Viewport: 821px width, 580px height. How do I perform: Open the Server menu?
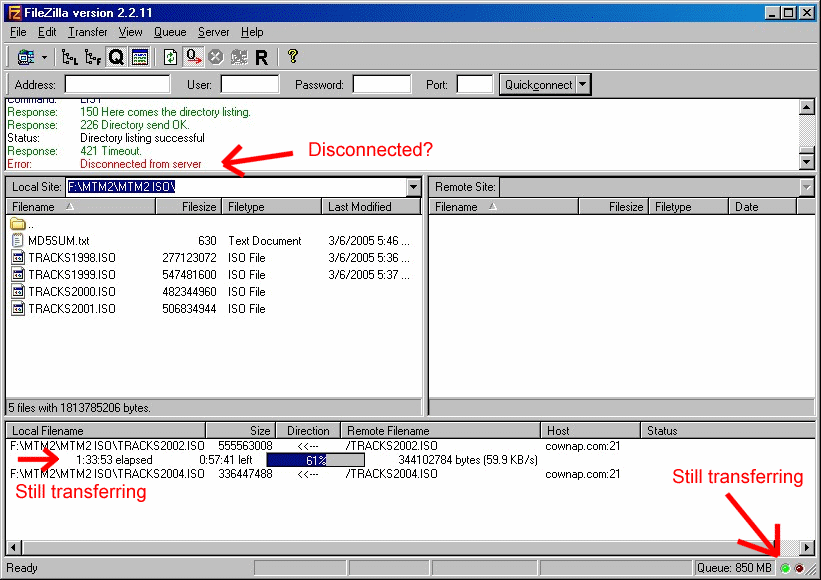pos(213,32)
